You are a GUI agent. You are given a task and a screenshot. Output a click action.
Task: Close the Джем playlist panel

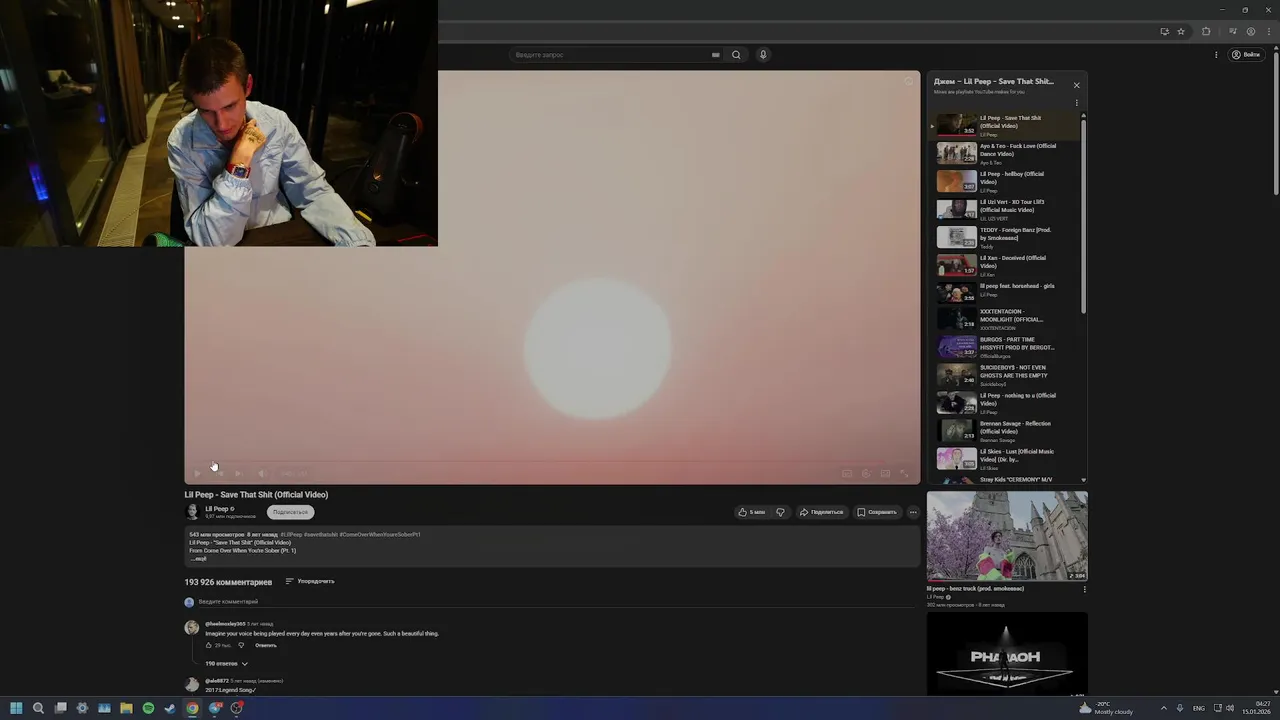click(x=1076, y=85)
